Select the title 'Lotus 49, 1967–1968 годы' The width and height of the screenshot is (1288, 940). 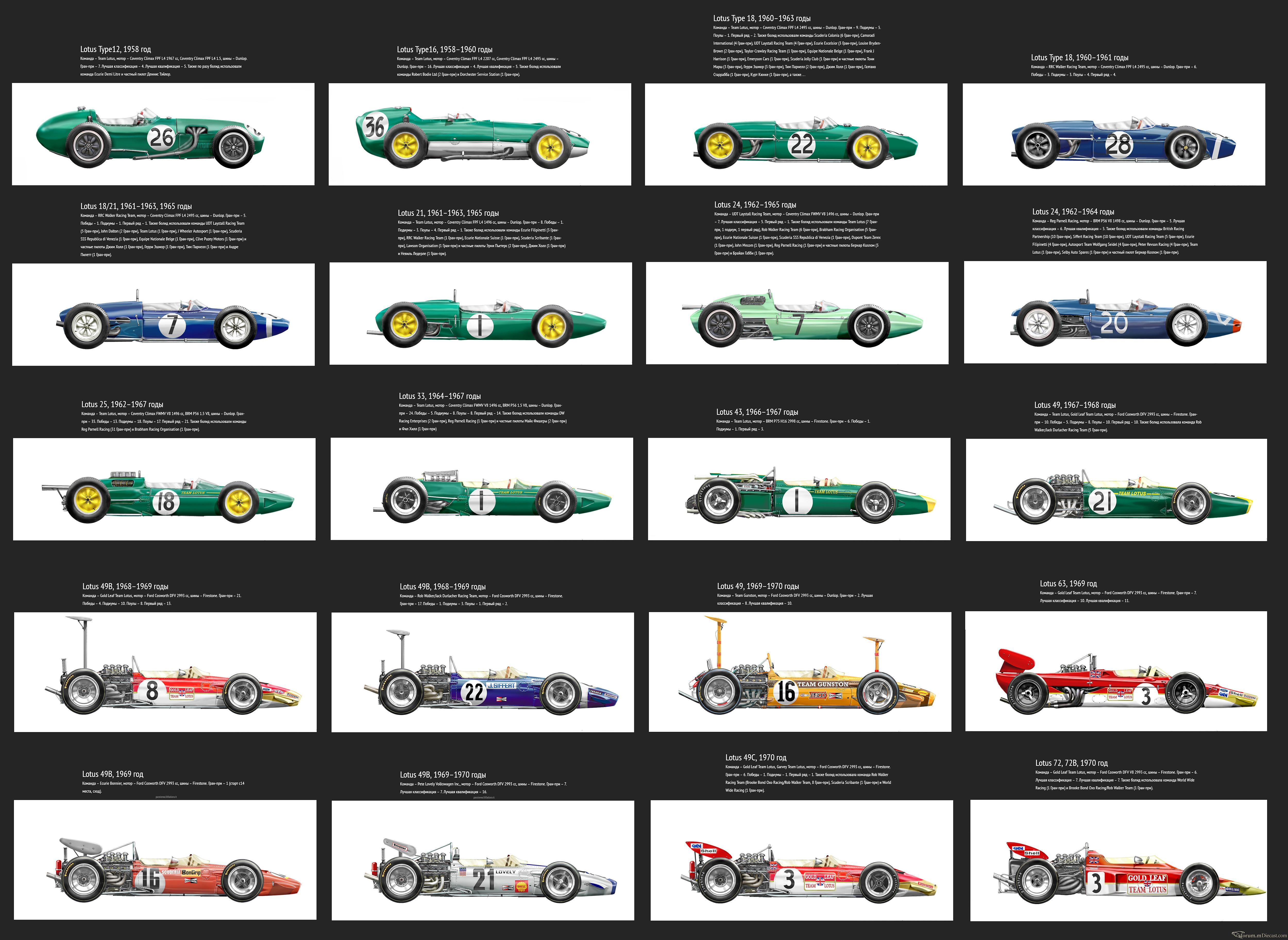[x=1075, y=405]
